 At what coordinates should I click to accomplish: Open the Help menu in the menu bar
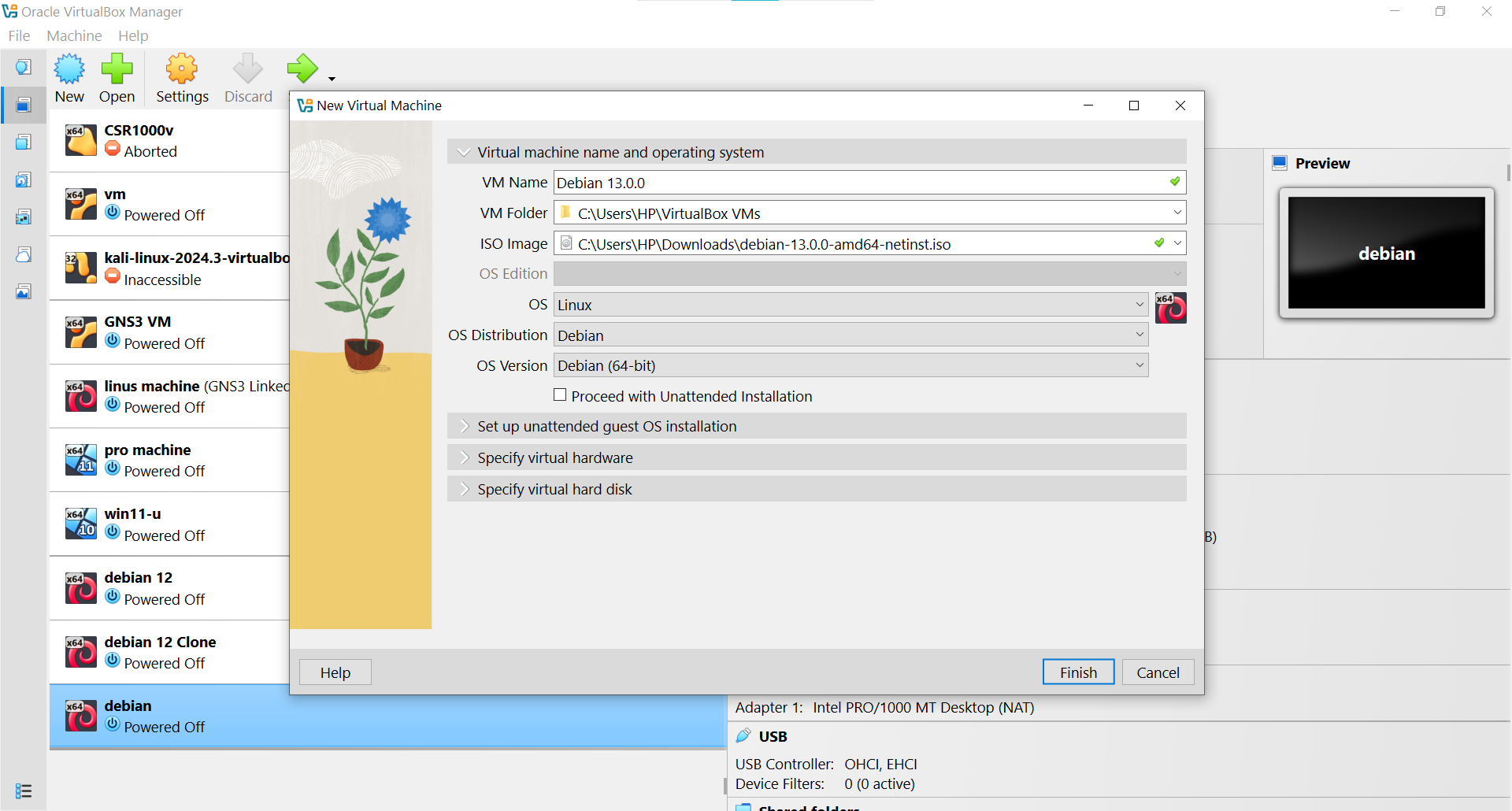(133, 35)
